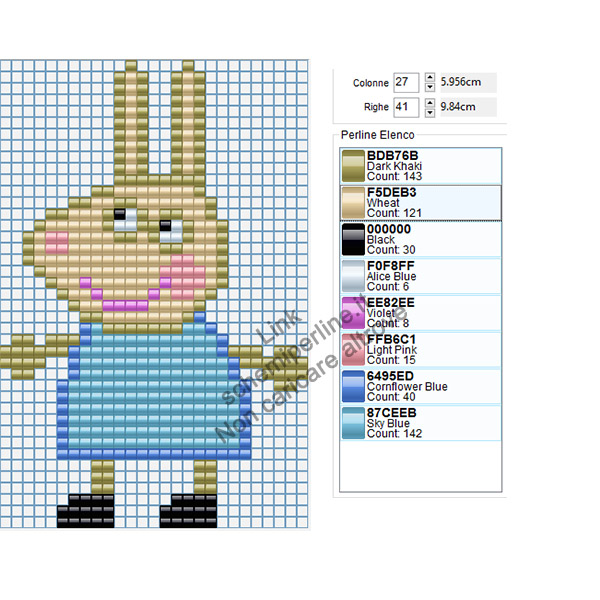The image size is (600, 600).
Task: Select the Violet EE82EE swatch
Action: click(x=353, y=313)
